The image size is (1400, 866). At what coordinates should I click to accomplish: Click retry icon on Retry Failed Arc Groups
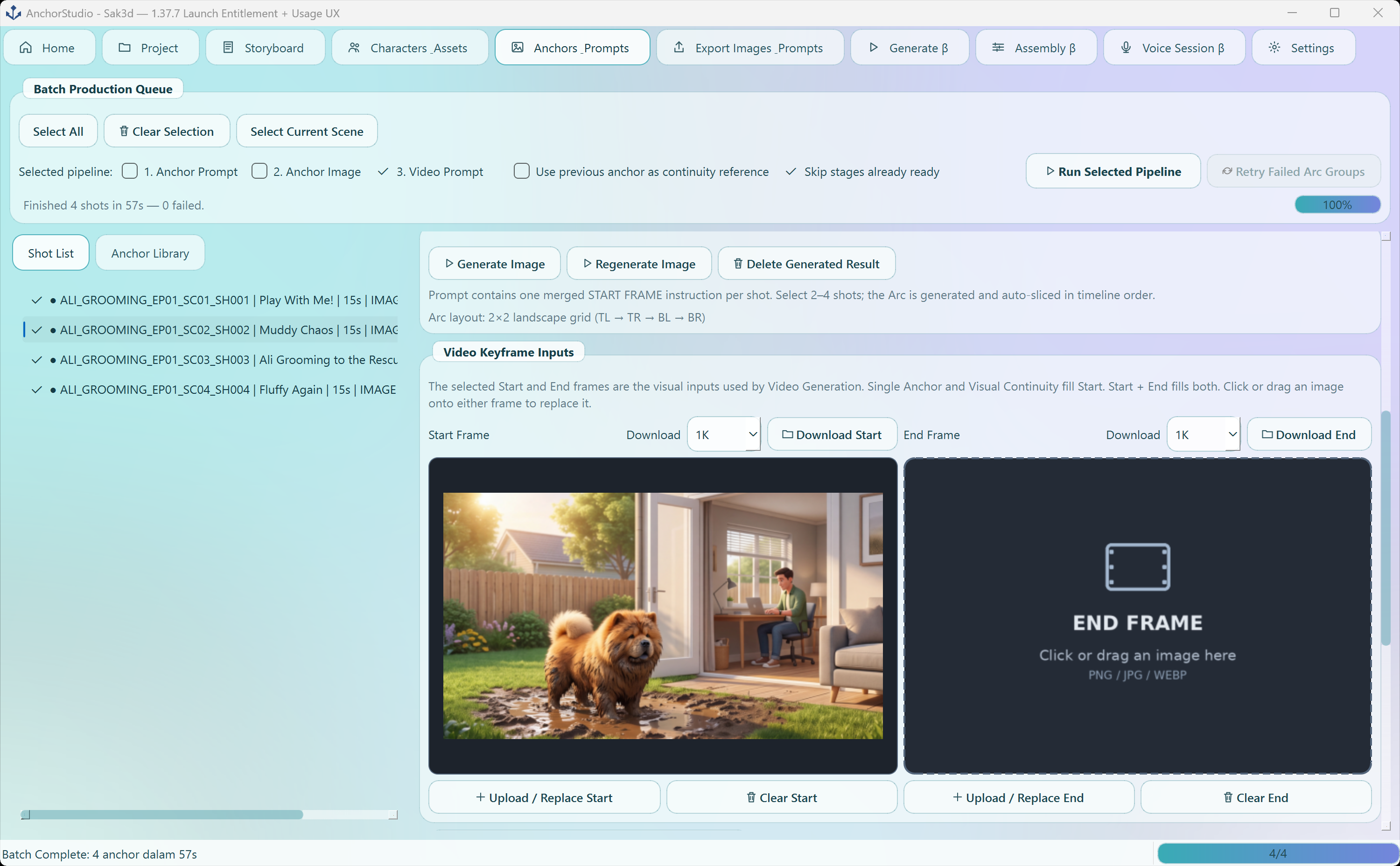click(x=1227, y=171)
